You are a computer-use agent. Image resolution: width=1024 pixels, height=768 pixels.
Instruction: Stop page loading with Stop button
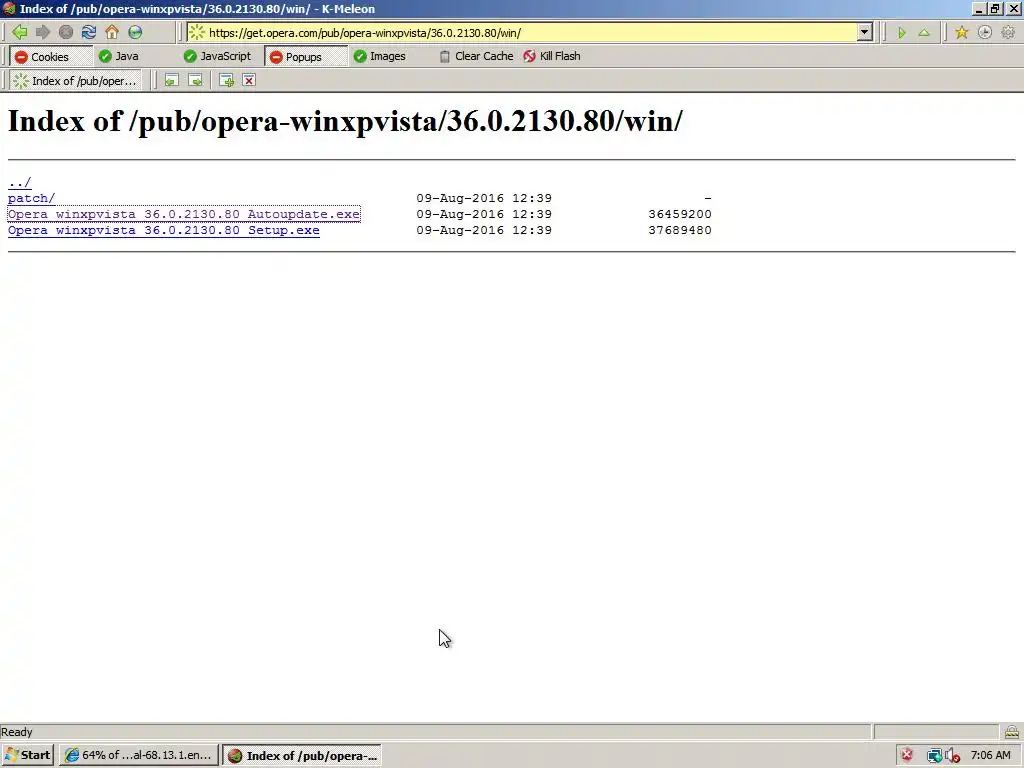[66, 32]
